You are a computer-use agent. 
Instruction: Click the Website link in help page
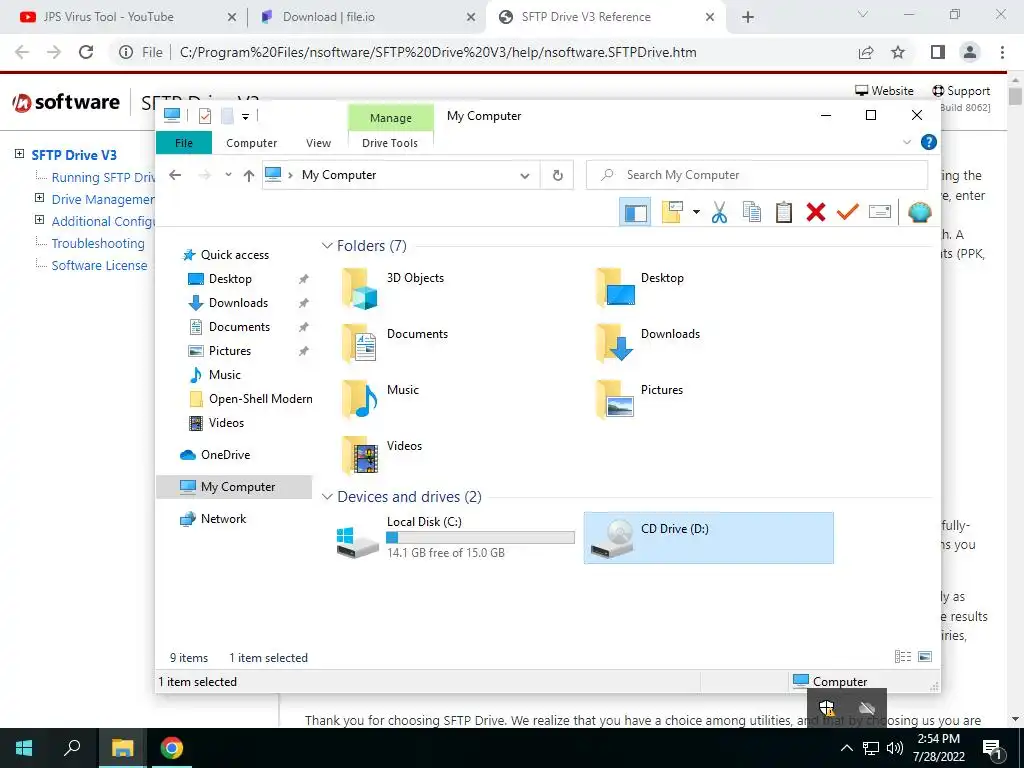[884, 91]
